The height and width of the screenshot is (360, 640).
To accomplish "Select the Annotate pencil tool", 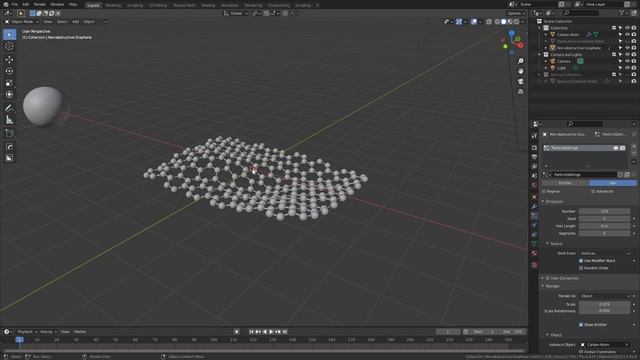I will tap(9, 108).
